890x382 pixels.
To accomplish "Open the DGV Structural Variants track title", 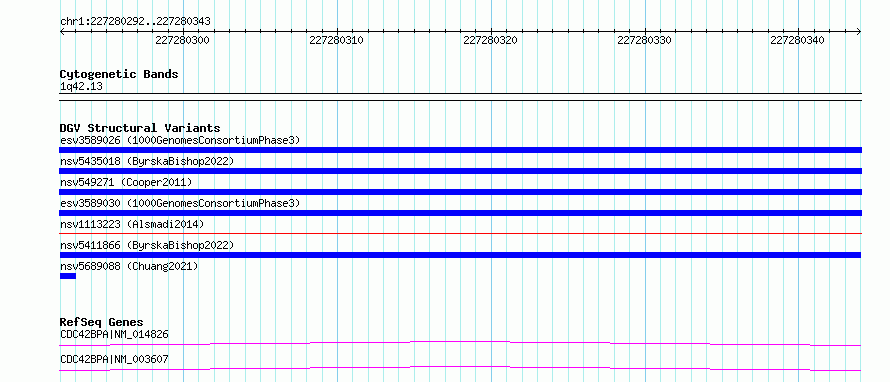I will (140, 128).
